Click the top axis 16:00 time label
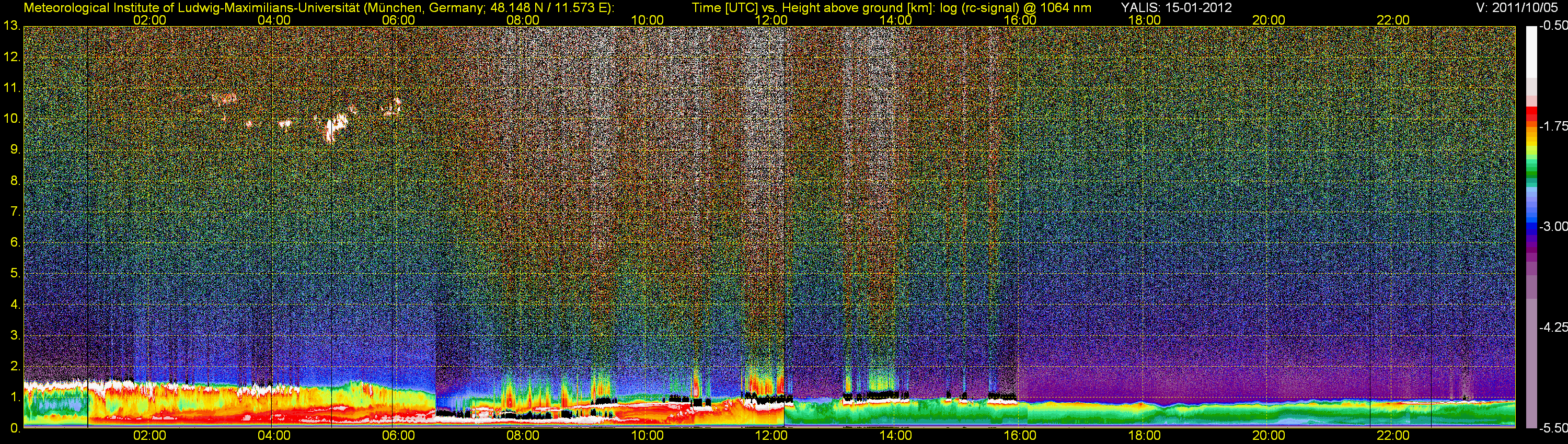1568x444 pixels. pyautogui.click(x=1020, y=20)
